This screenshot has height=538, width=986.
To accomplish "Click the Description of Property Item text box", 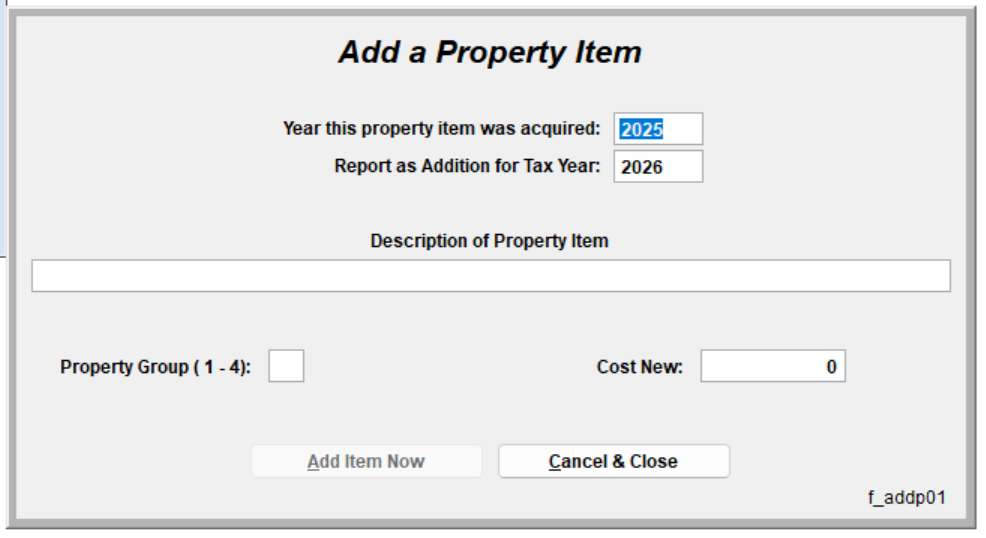I will pos(490,276).
